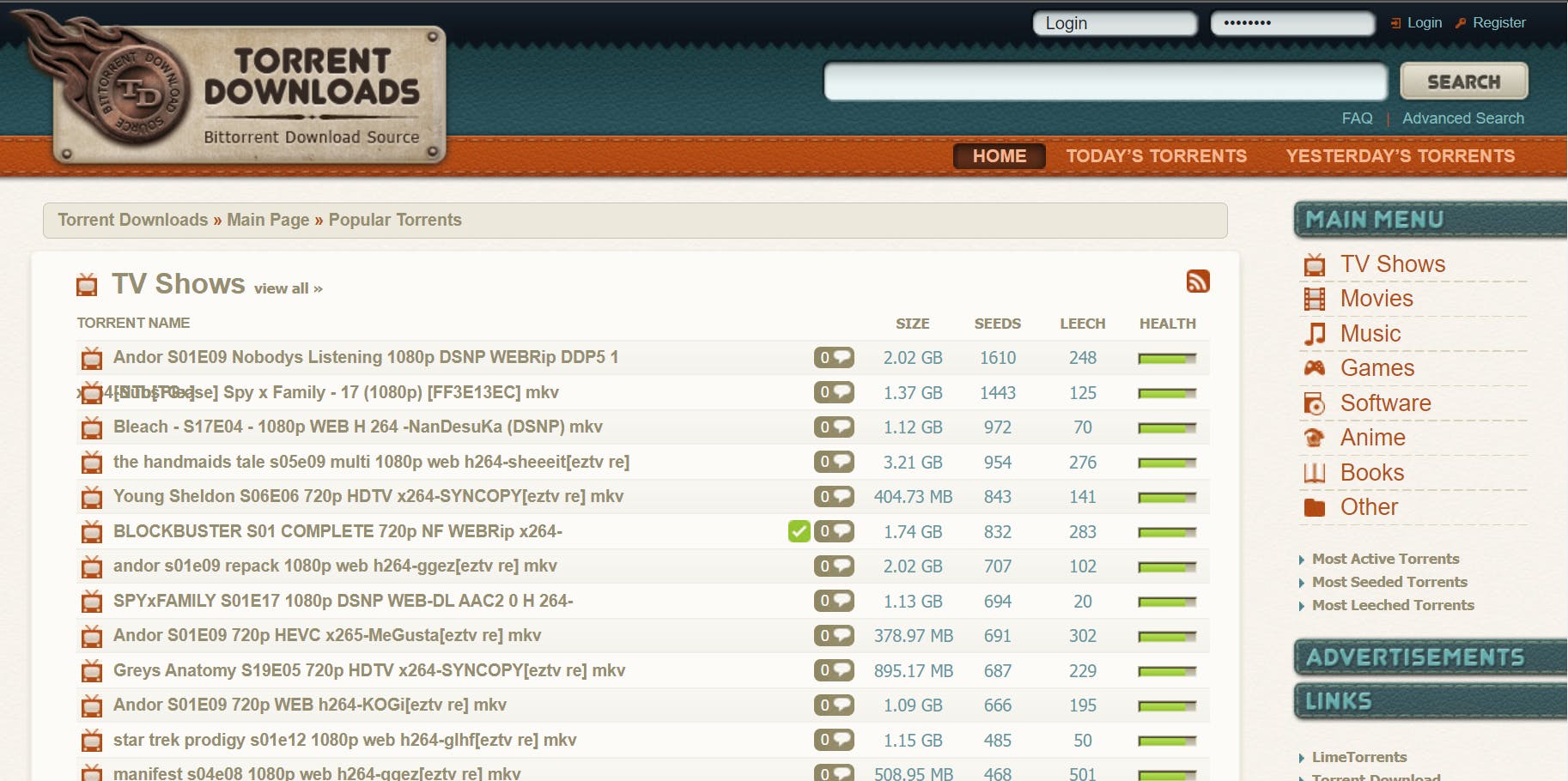
Task: Click the key icon beside Register
Action: point(1460,23)
